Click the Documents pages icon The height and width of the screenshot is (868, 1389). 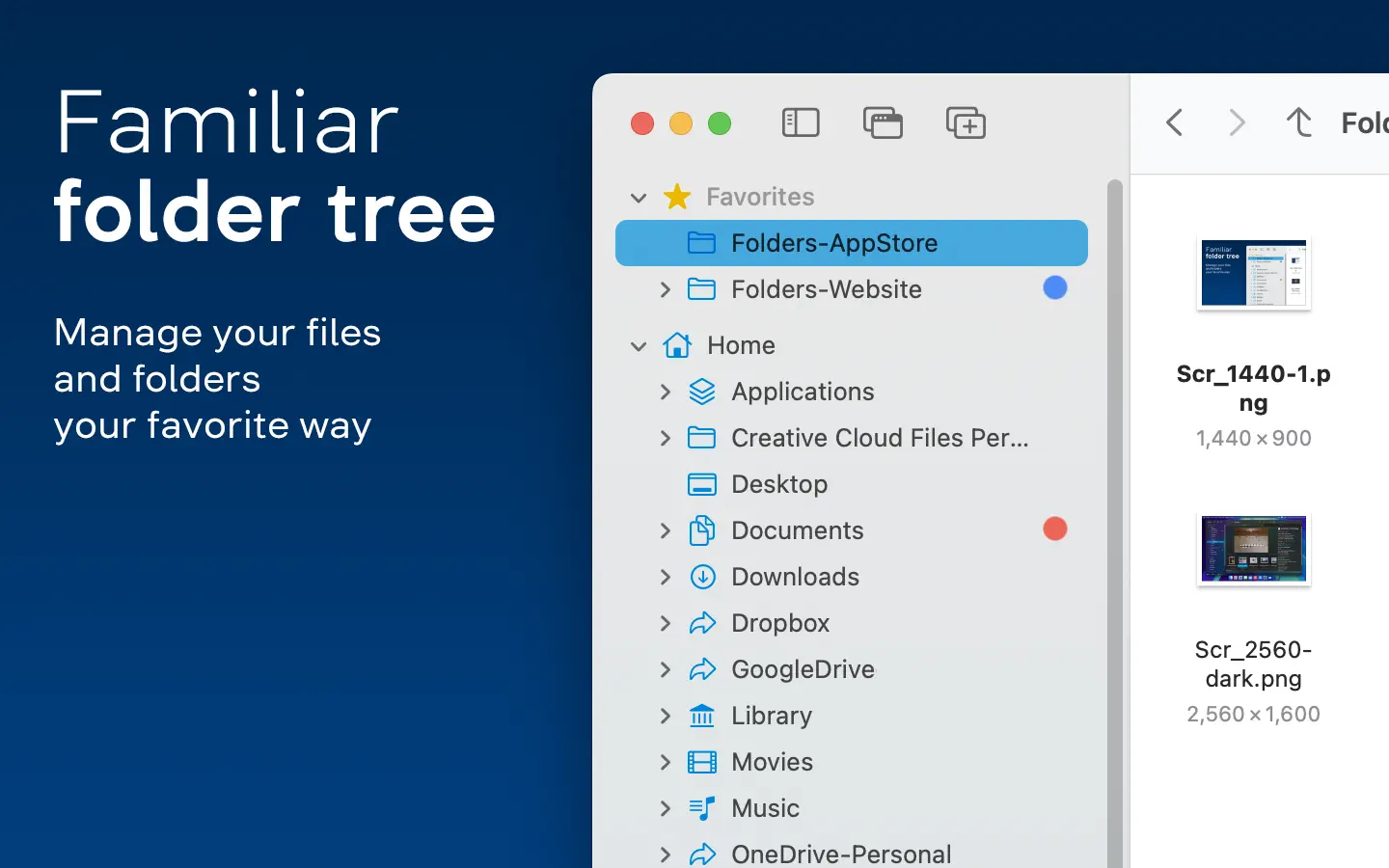click(x=702, y=530)
